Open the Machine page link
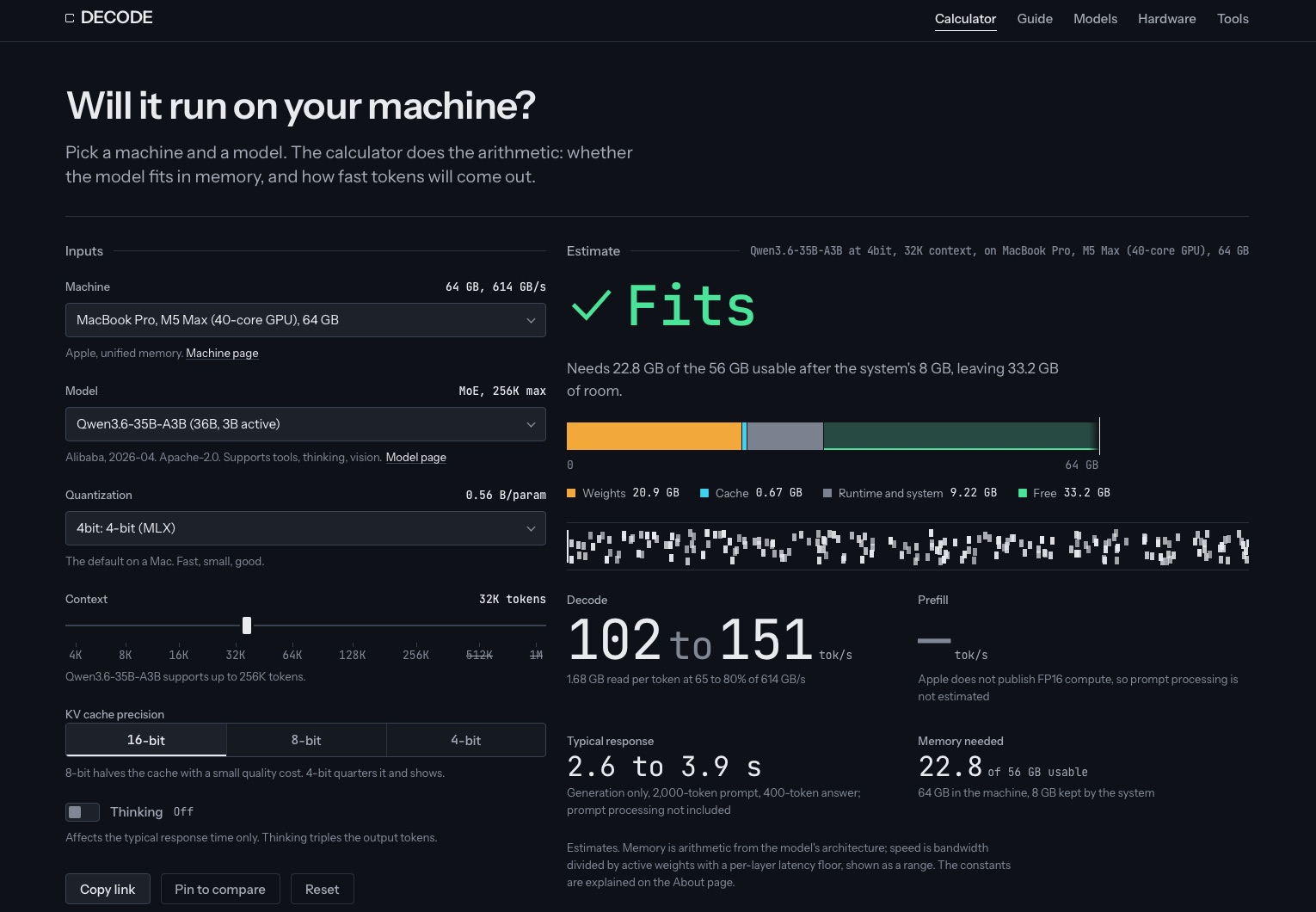The width and height of the screenshot is (1316, 912). [x=222, y=353]
